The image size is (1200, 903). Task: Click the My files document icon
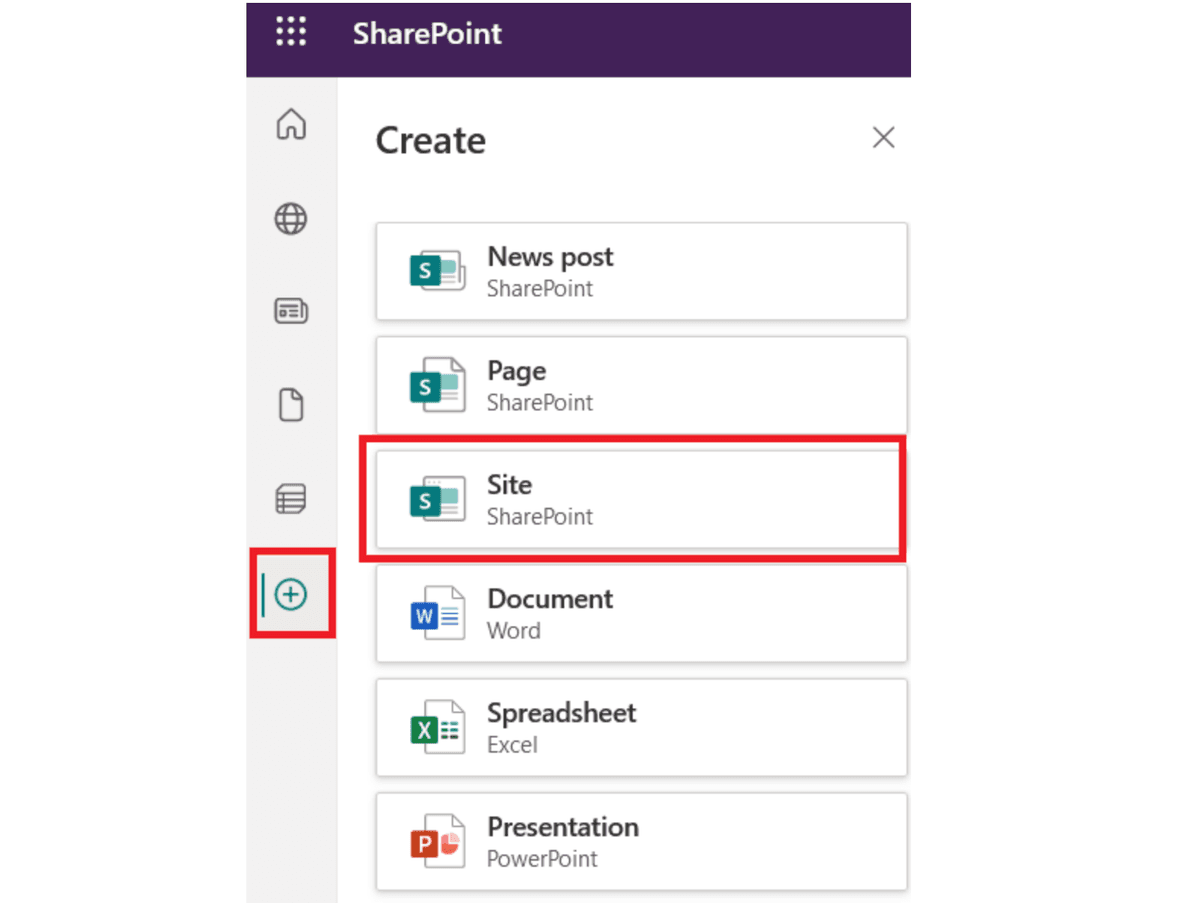coord(290,404)
